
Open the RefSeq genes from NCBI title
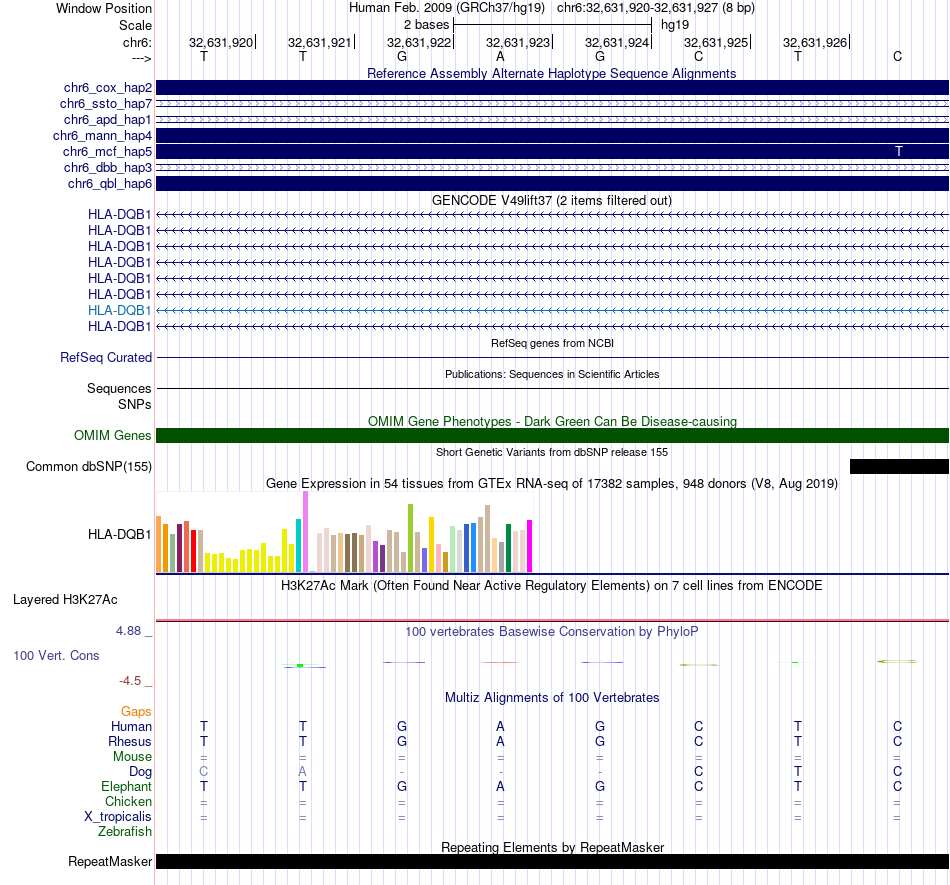tap(552, 343)
